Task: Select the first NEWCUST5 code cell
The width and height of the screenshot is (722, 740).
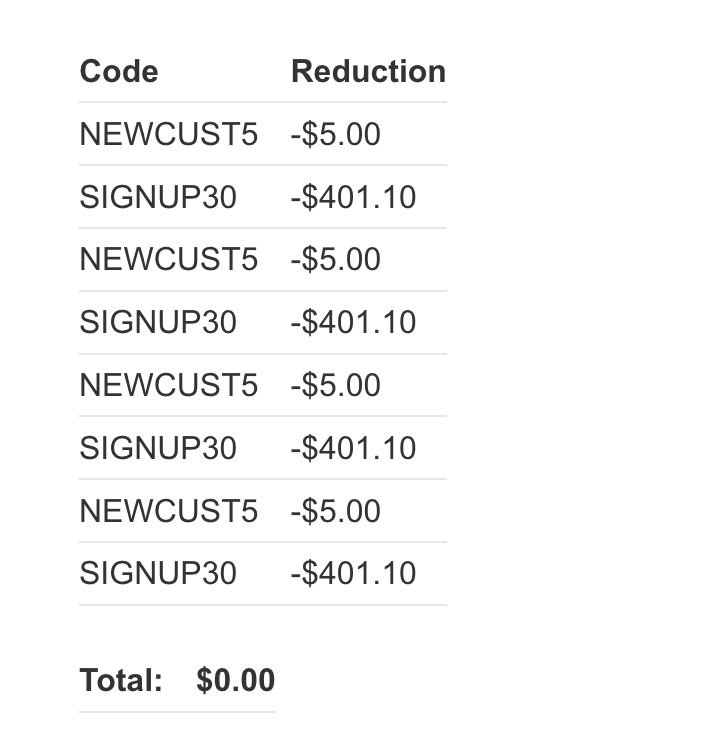Action: (168, 134)
